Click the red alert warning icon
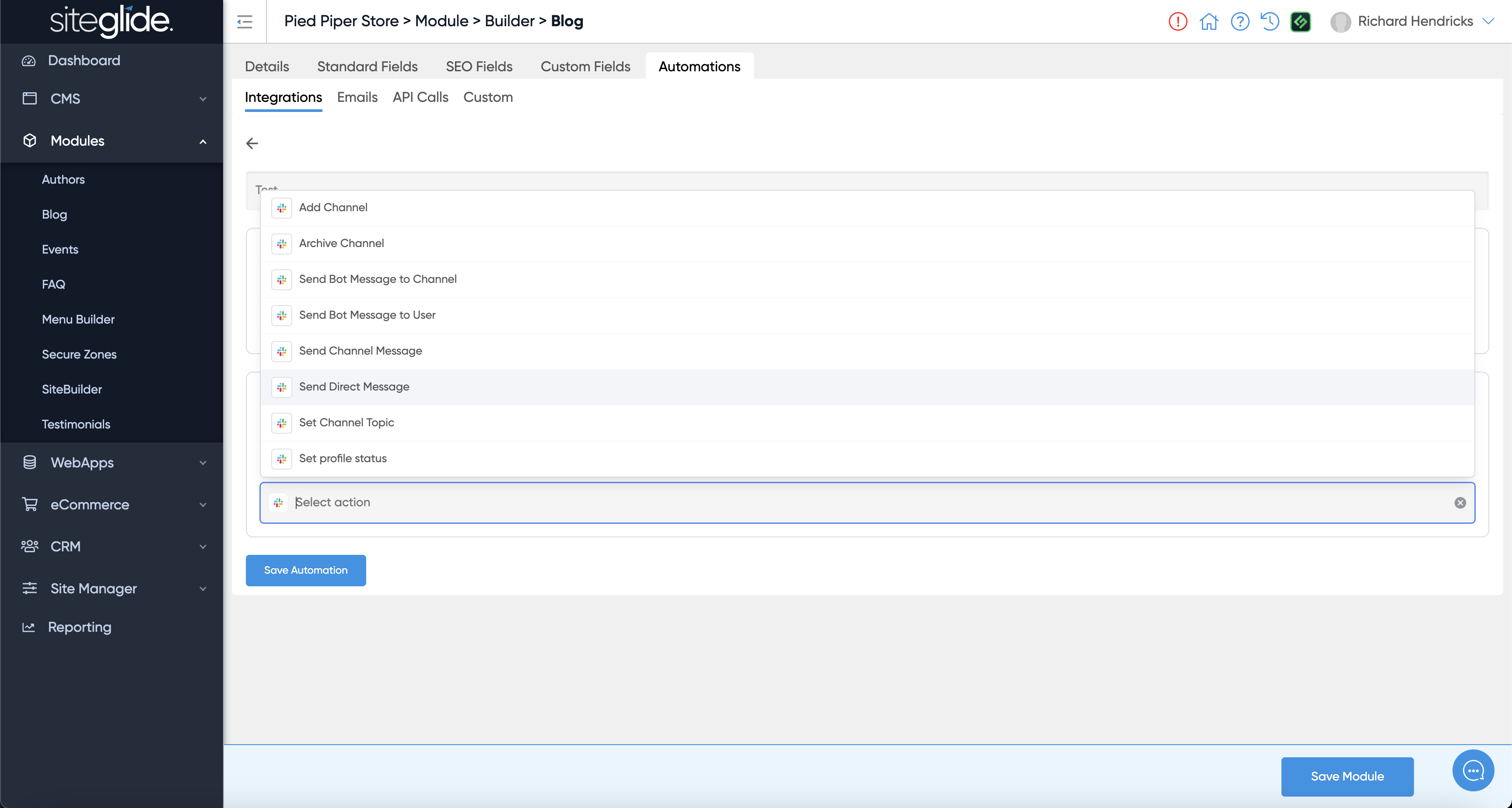Image resolution: width=1512 pixels, height=808 pixels. pyautogui.click(x=1177, y=22)
